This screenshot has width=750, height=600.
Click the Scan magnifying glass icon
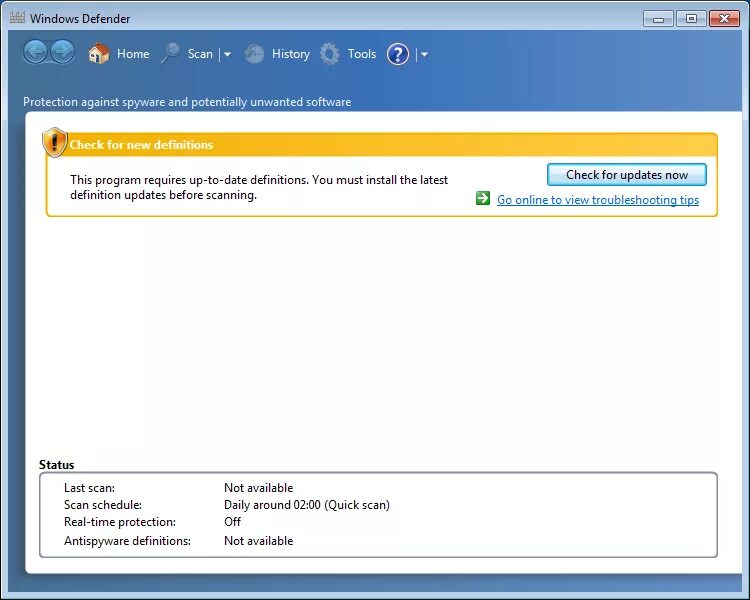170,53
